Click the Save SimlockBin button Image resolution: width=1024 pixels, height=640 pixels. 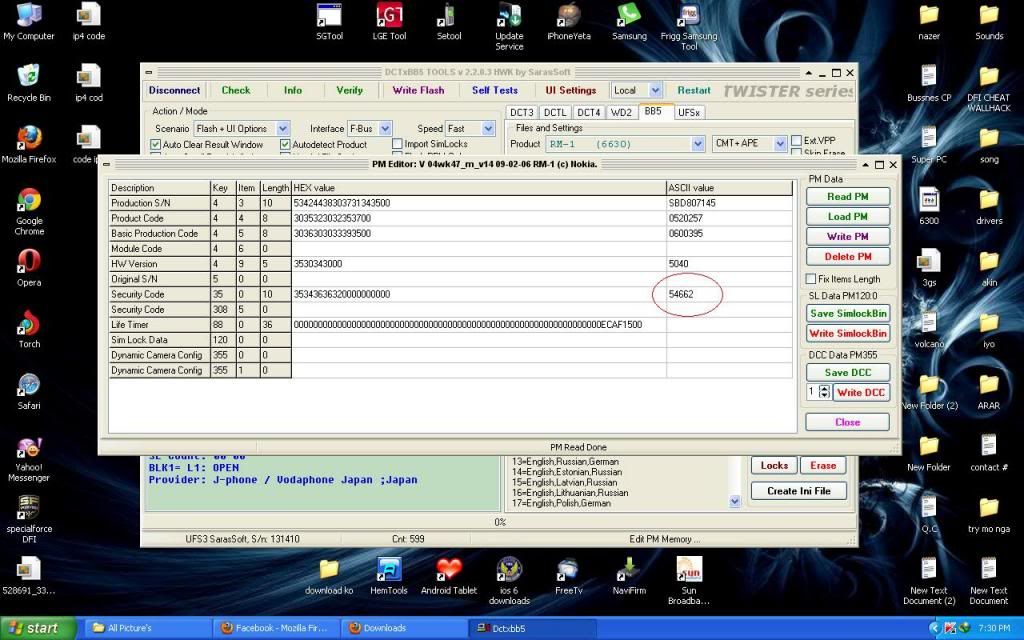coord(848,314)
